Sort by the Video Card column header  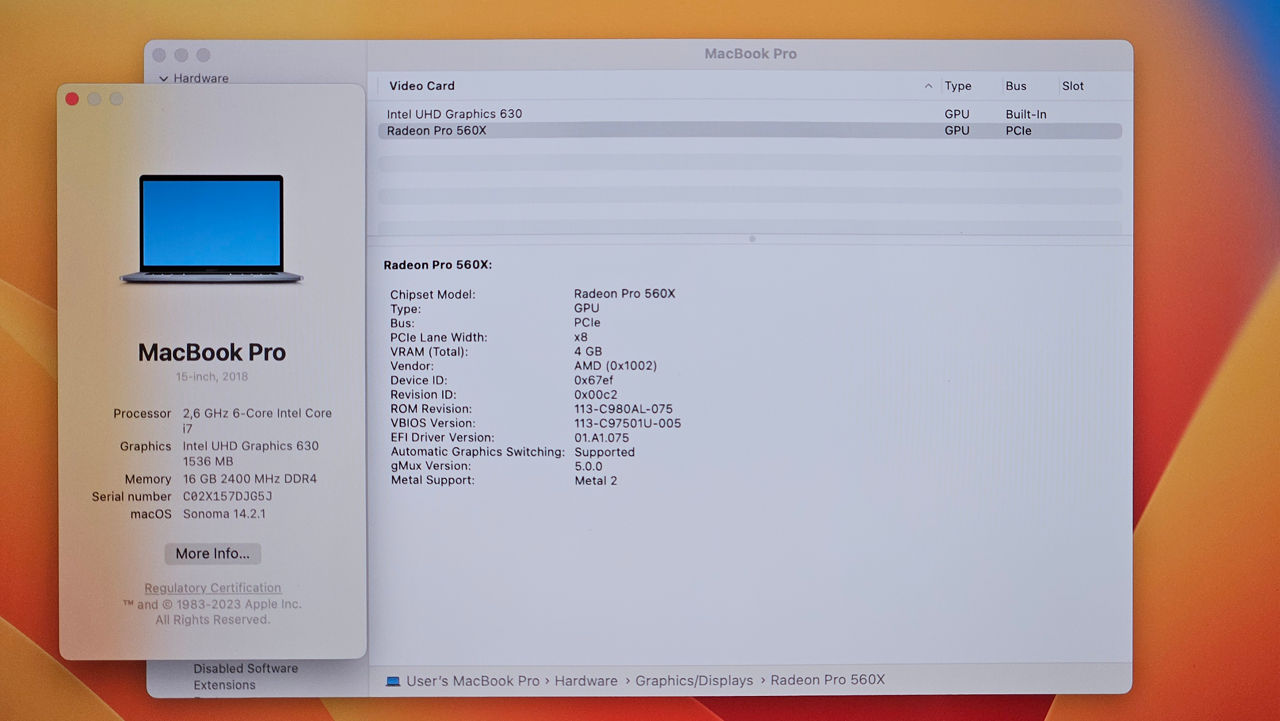tap(422, 86)
